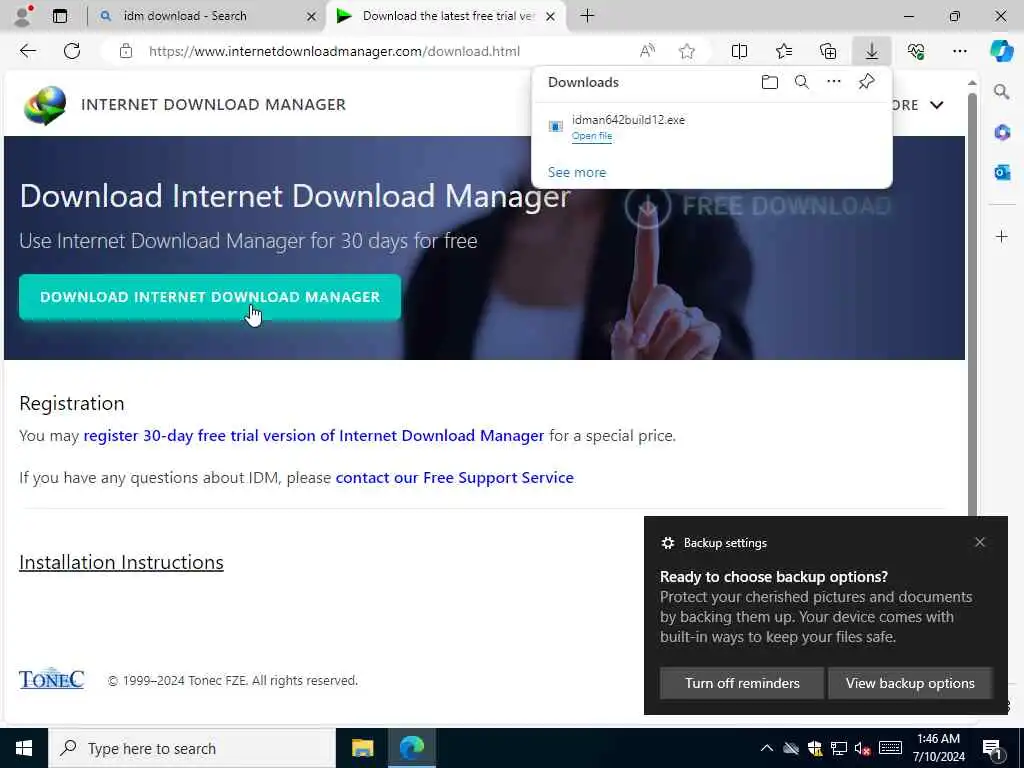
Task: Open File Explorer from taskbar
Action: (362, 748)
